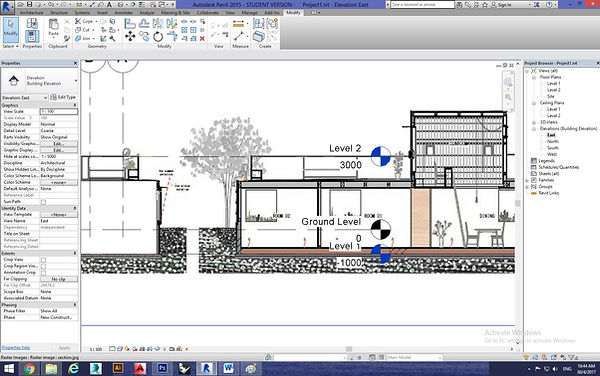
Task: Open Revit from the Windows taskbar
Action: pos(206,368)
